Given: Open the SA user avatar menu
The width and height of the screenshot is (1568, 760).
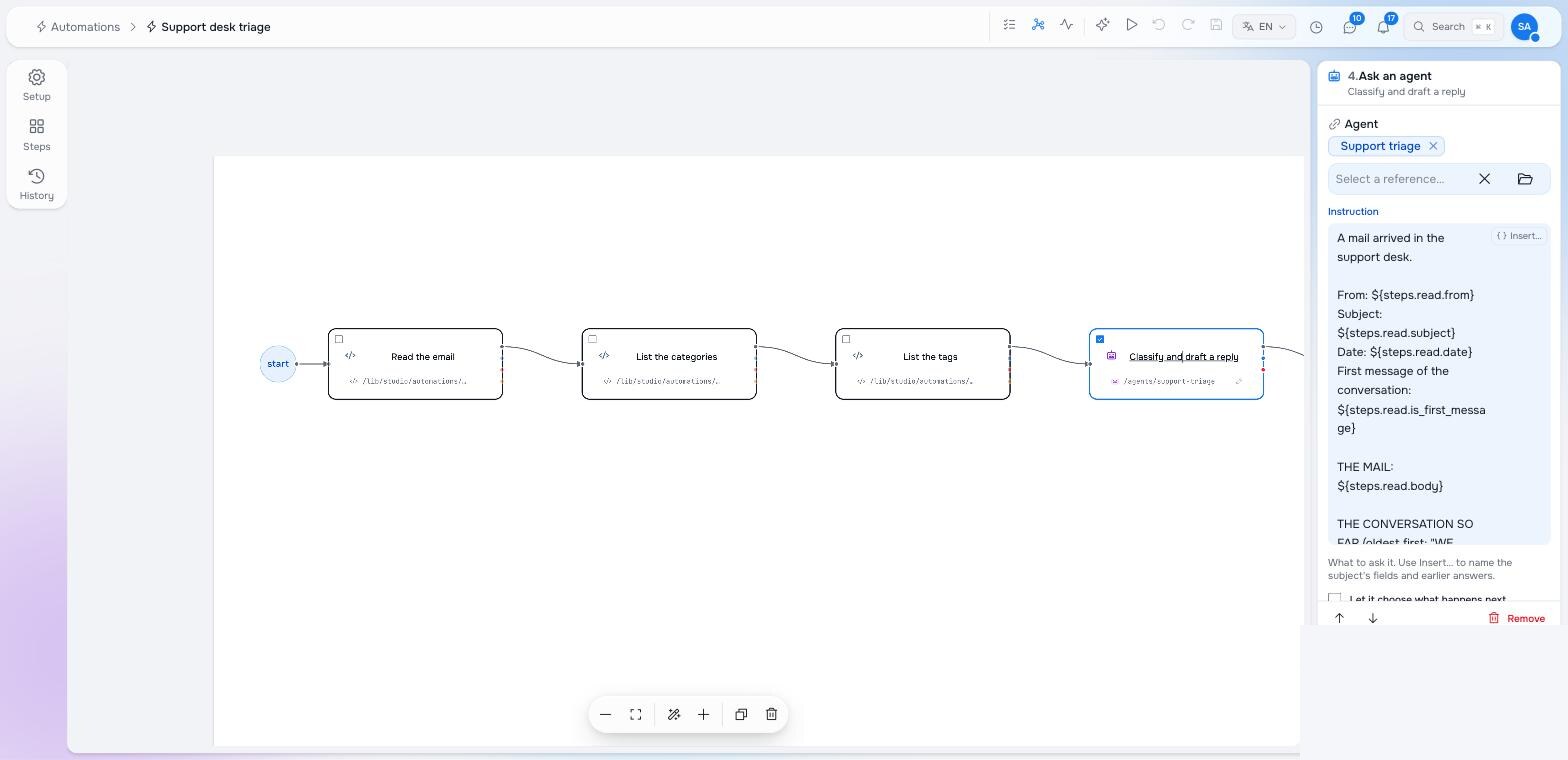Looking at the screenshot, I should [x=1524, y=27].
